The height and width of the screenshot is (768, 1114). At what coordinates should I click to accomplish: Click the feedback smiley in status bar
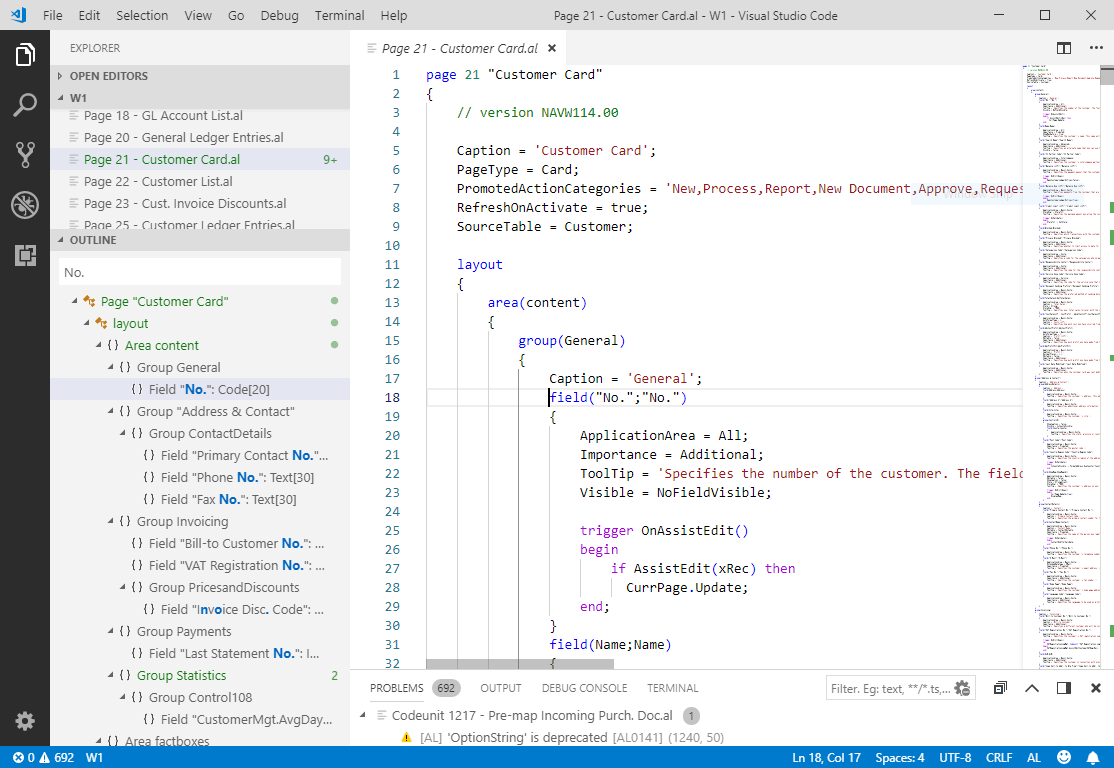[x=1064, y=757]
